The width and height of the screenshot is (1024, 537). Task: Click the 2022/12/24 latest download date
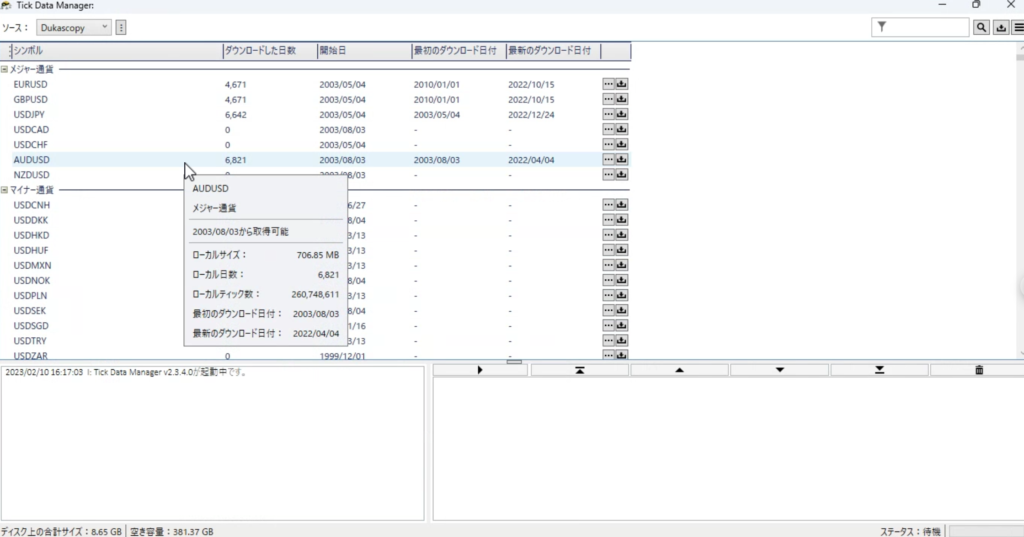point(531,114)
